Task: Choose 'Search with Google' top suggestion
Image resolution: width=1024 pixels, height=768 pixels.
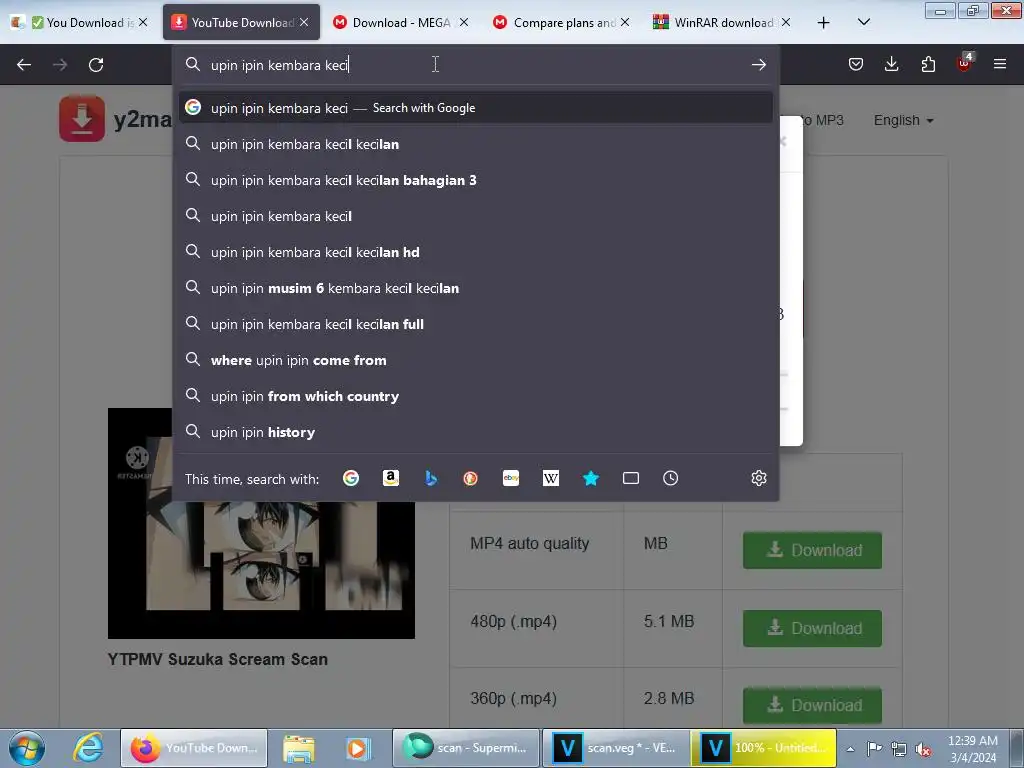Action: point(475,108)
